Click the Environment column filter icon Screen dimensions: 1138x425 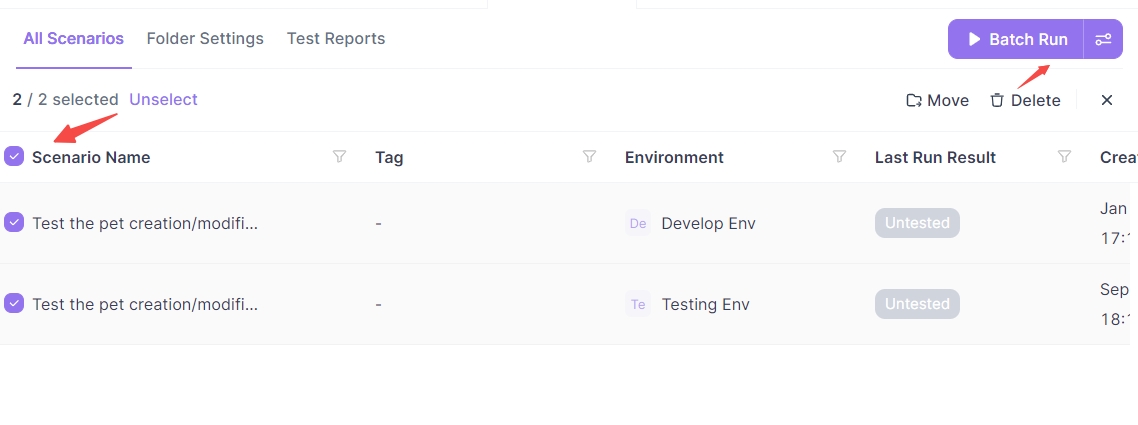pyautogui.click(x=839, y=157)
